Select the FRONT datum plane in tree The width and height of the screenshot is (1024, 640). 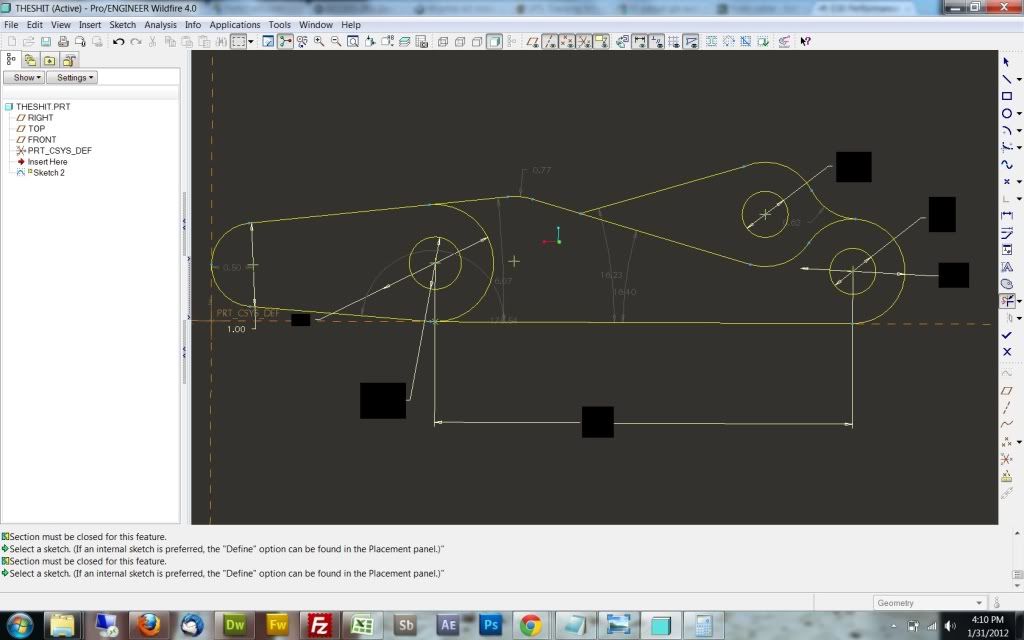point(42,140)
